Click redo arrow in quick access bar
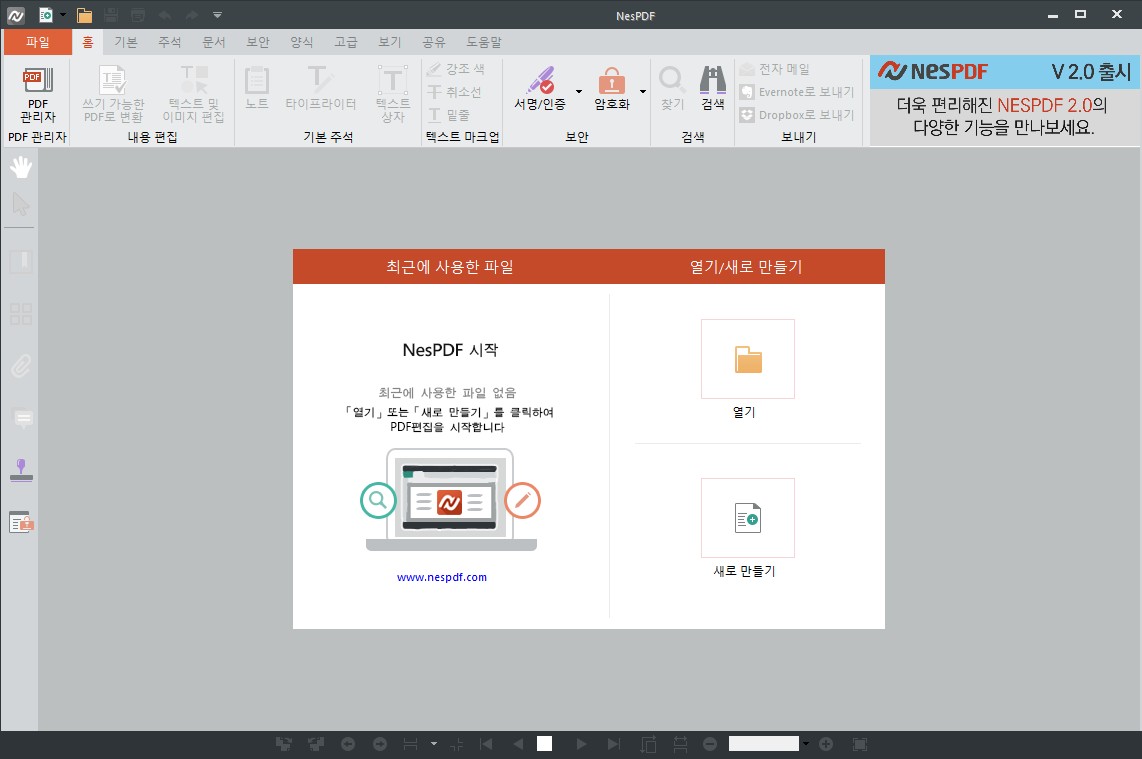Image resolution: width=1142 pixels, height=759 pixels. point(191,15)
